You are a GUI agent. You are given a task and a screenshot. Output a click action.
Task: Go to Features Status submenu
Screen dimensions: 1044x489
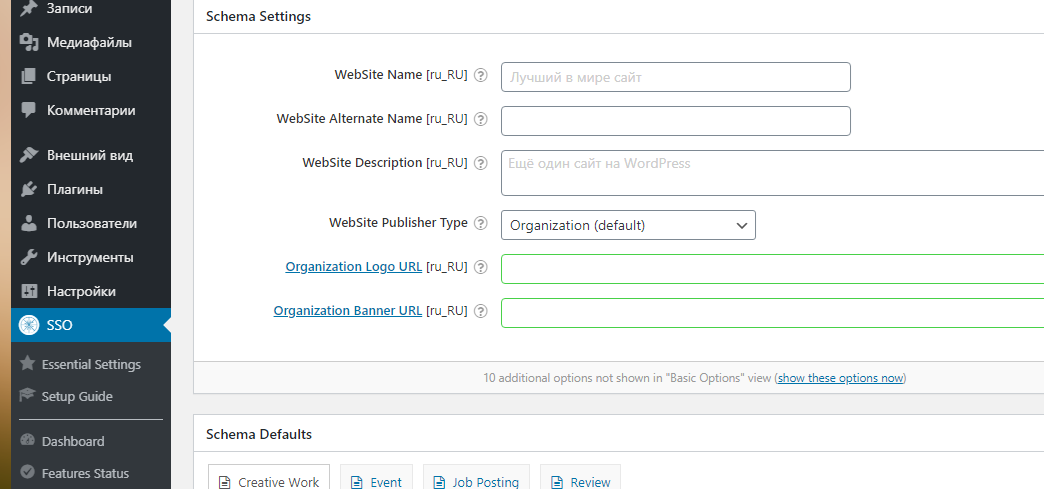[x=91, y=473]
